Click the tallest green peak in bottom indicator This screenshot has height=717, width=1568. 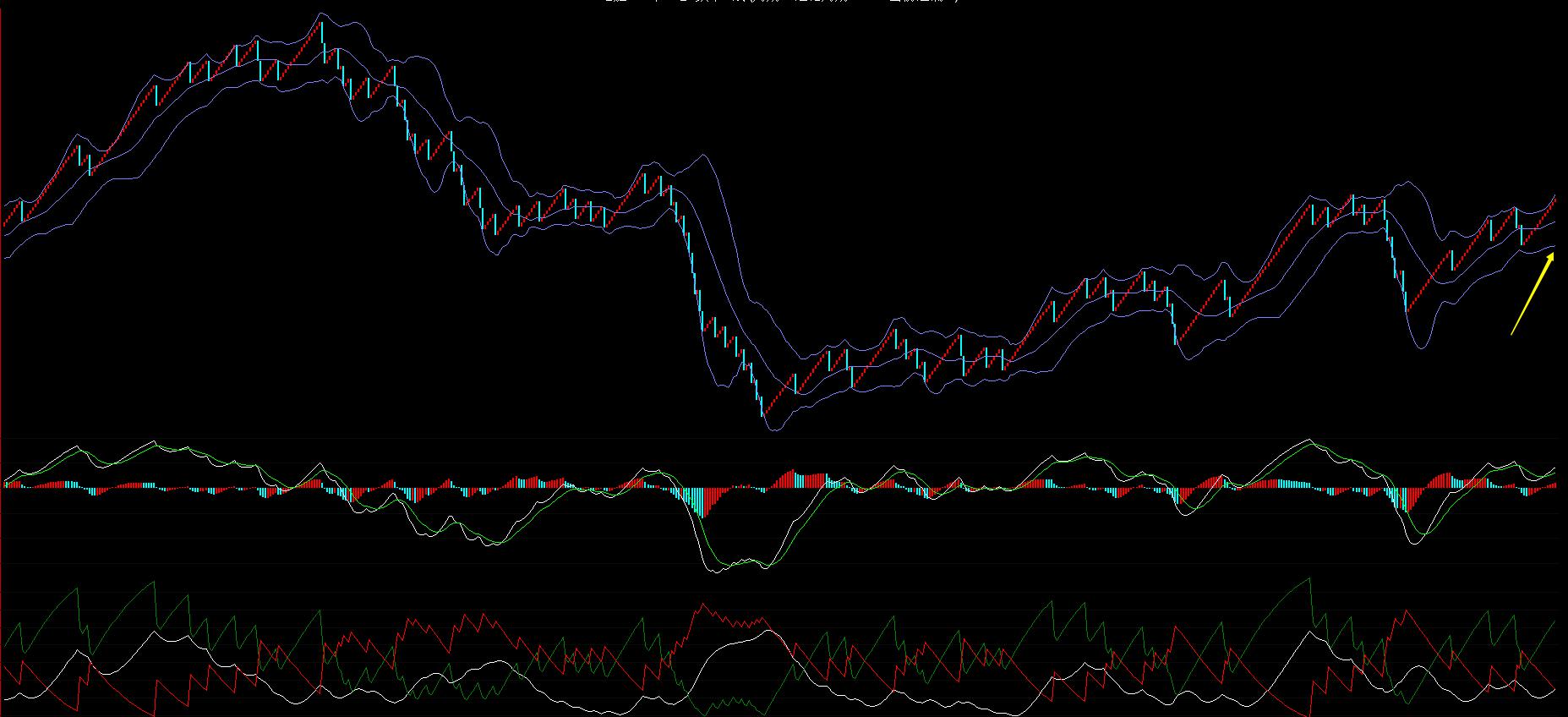coord(1309,580)
